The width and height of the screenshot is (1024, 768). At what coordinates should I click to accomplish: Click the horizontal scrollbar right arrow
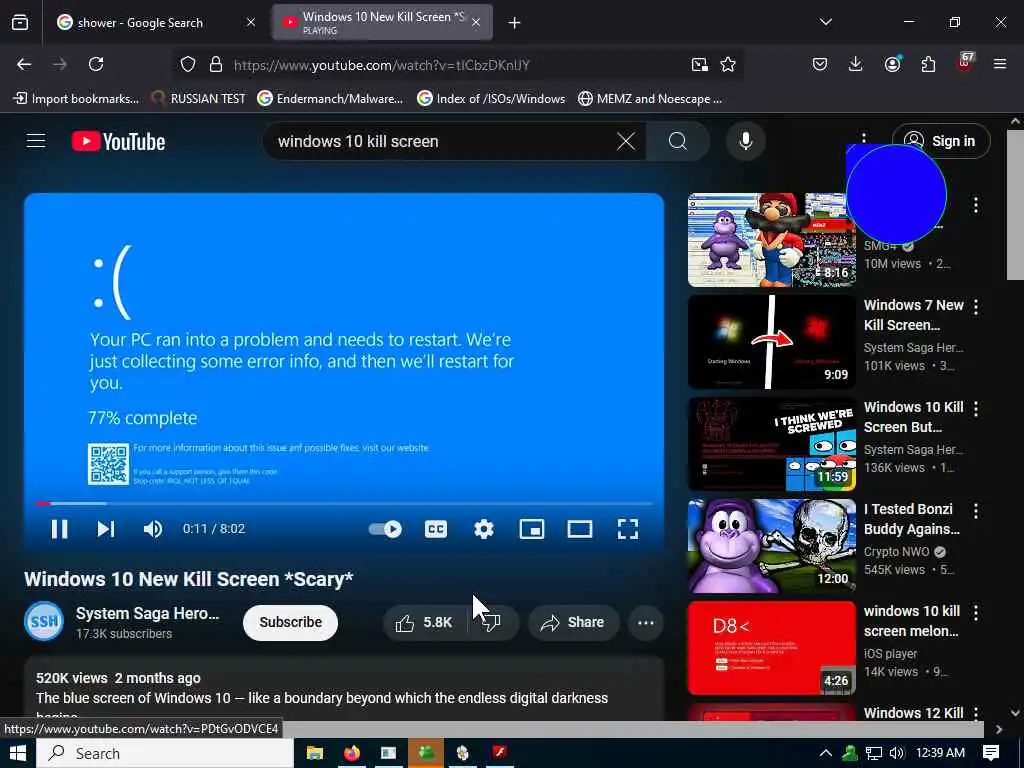point(999,729)
